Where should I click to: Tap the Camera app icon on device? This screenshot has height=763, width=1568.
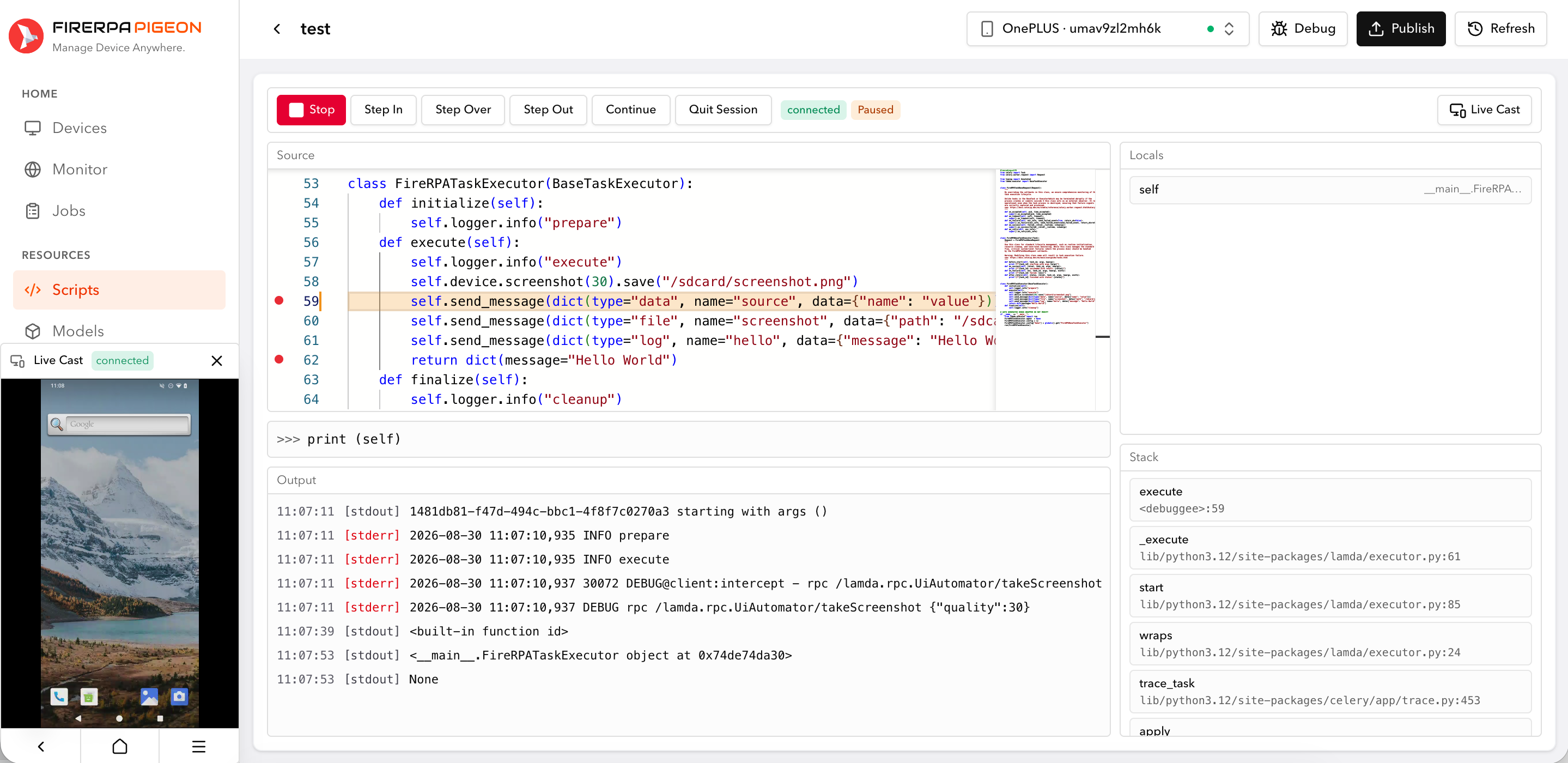(179, 696)
